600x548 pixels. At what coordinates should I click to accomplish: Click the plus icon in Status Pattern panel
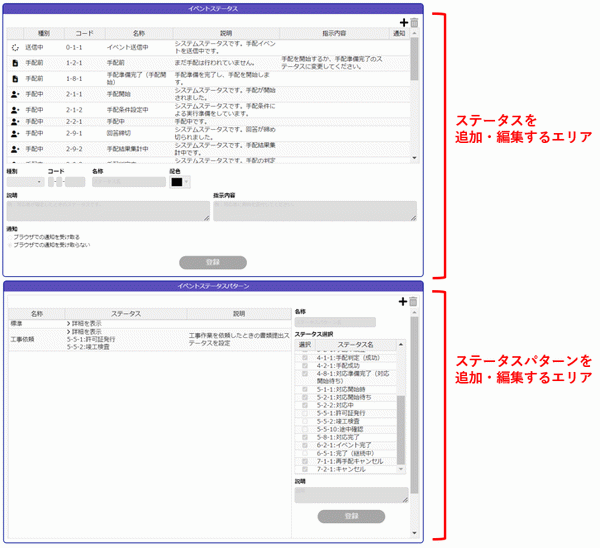coord(403,301)
